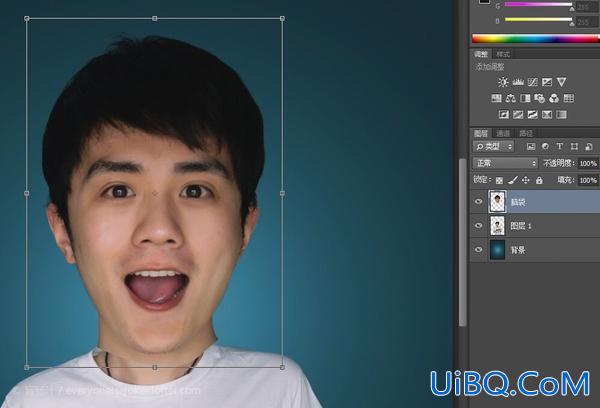Pick a color from the spectrum ramp

pos(536,39)
